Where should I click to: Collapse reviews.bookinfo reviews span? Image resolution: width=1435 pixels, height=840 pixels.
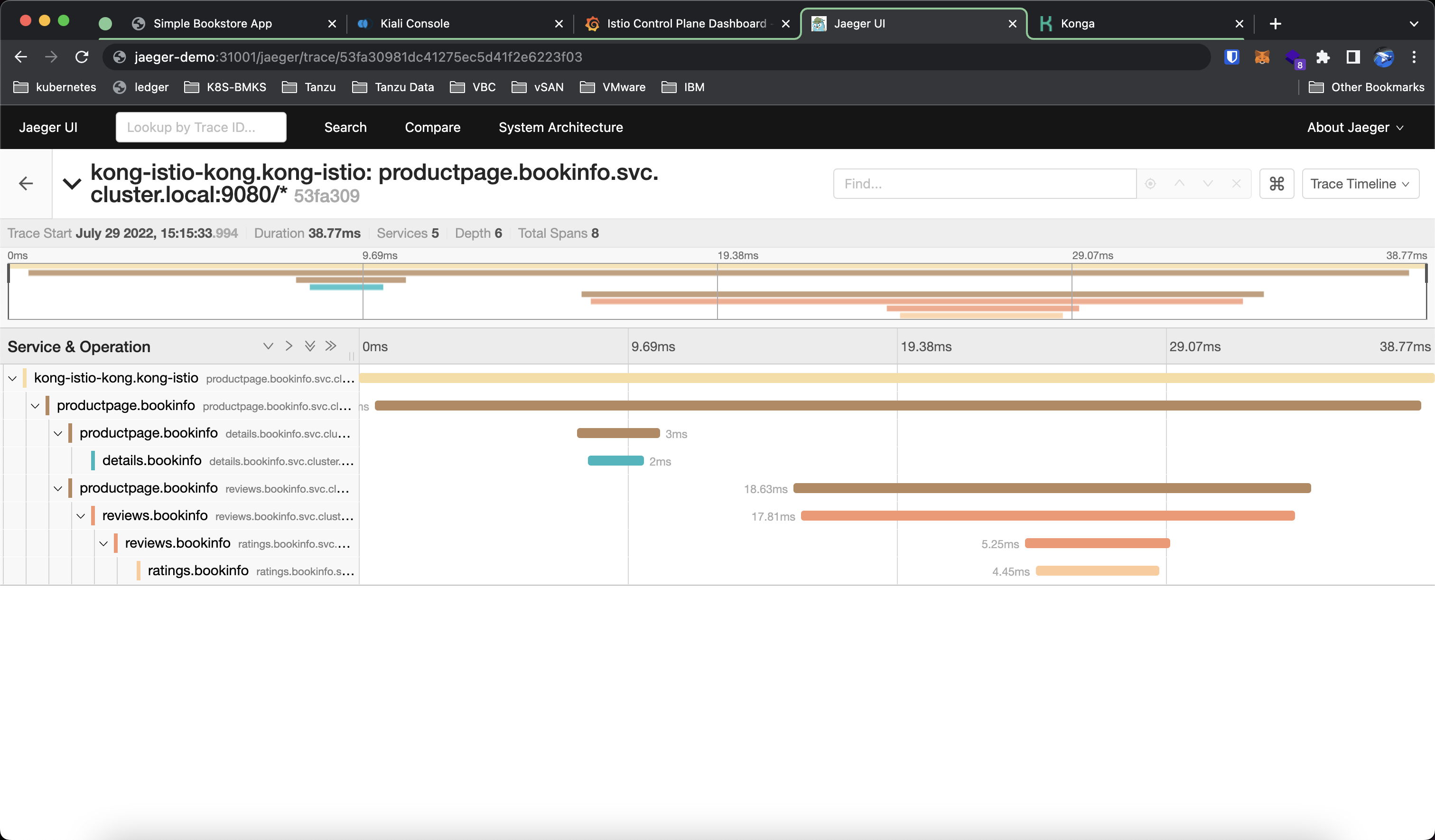pyautogui.click(x=81, y=516)
